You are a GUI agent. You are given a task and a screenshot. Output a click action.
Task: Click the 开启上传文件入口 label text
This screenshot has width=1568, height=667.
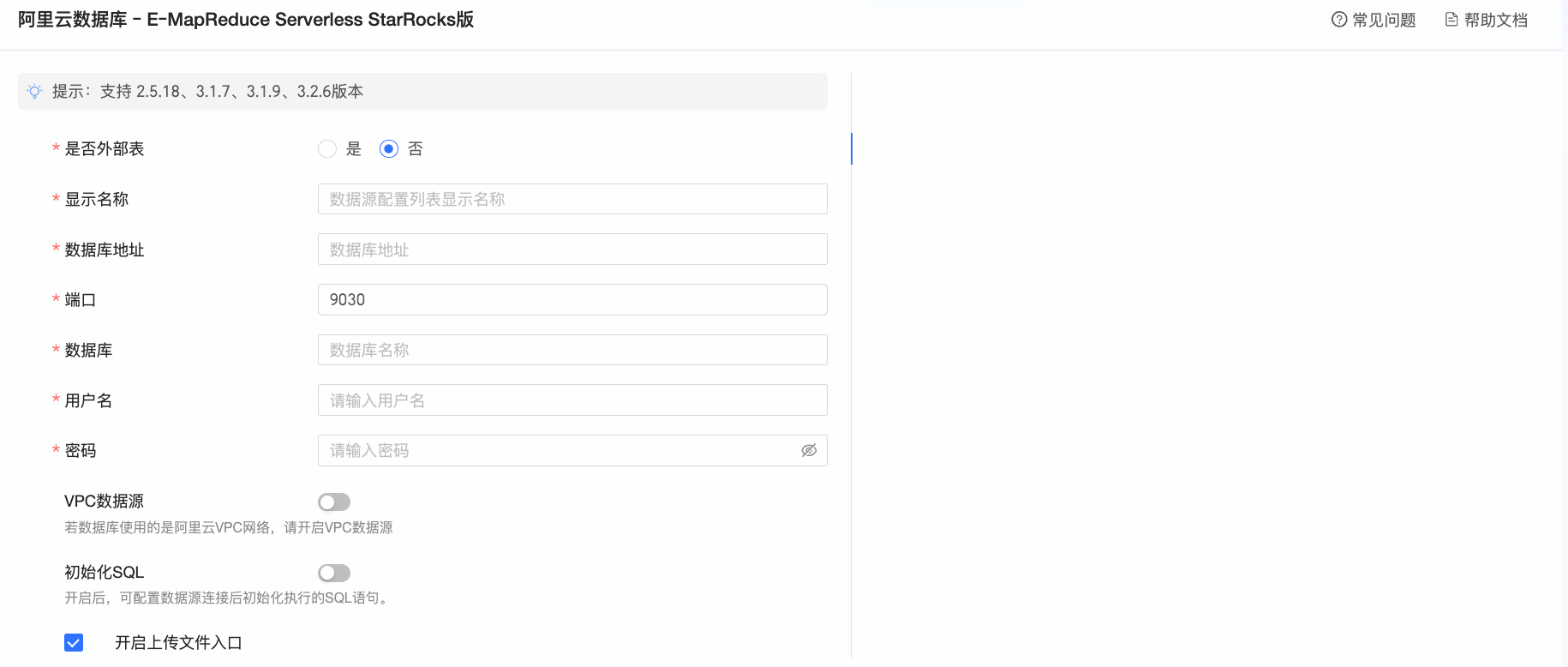pyautogui.click(x=179, y=643)
